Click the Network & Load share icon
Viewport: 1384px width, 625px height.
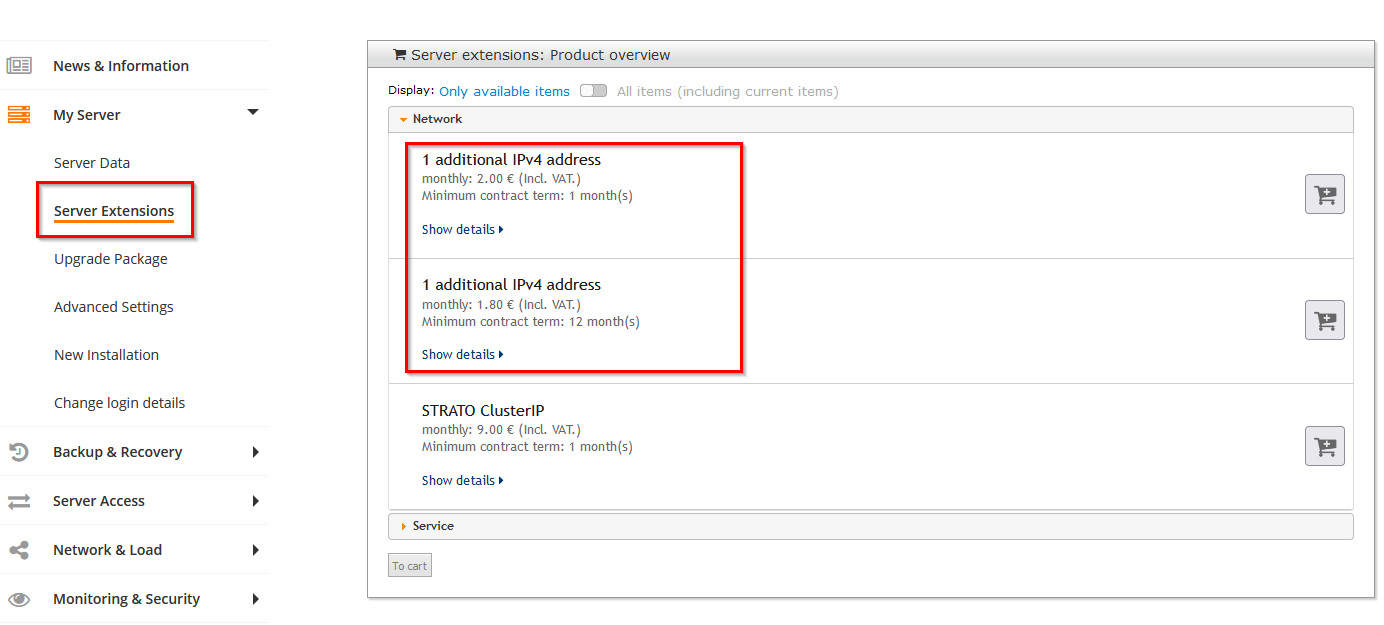click(x=18, y=549)
